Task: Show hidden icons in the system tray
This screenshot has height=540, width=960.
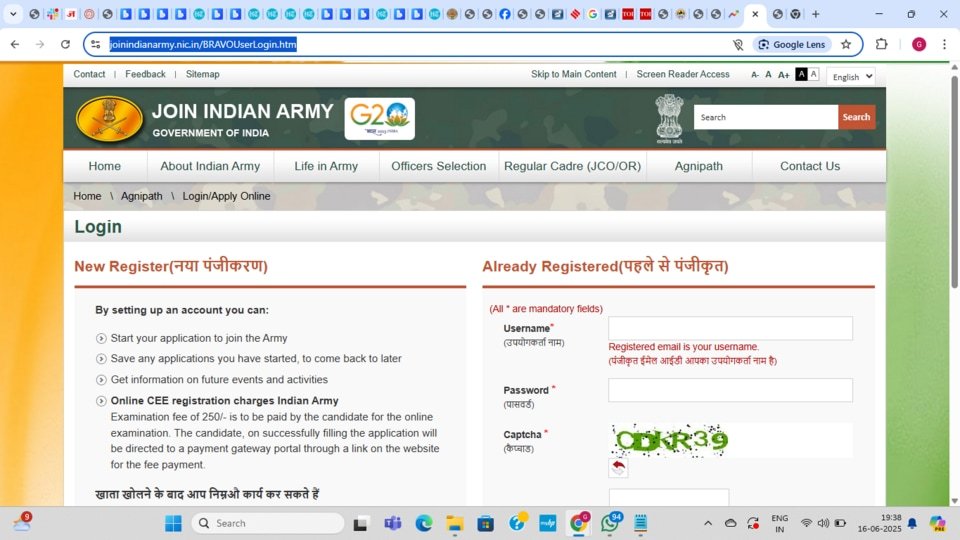Action: [708, 523]
